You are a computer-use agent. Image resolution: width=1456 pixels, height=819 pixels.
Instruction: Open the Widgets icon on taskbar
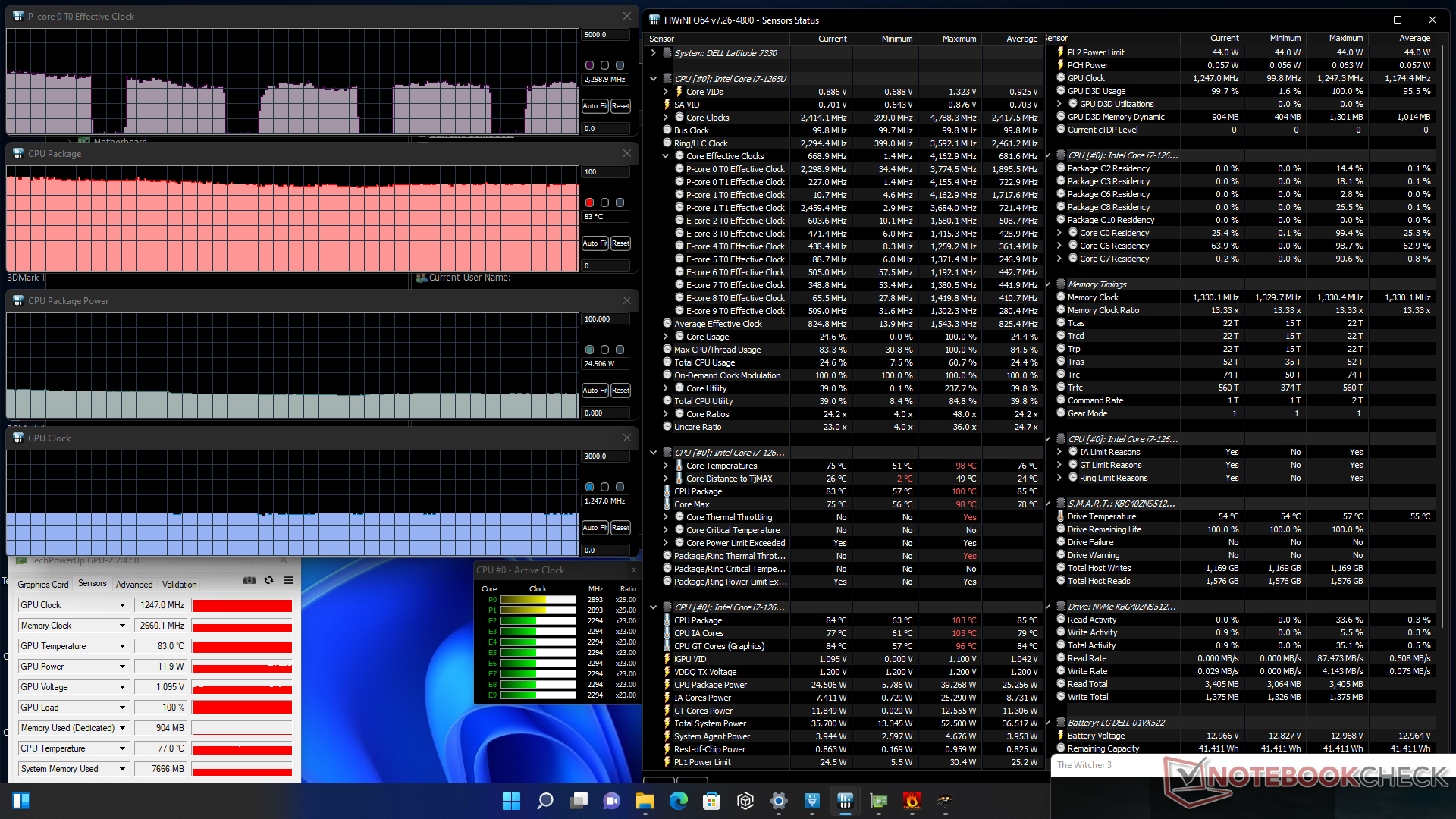(x=21, y=801)
